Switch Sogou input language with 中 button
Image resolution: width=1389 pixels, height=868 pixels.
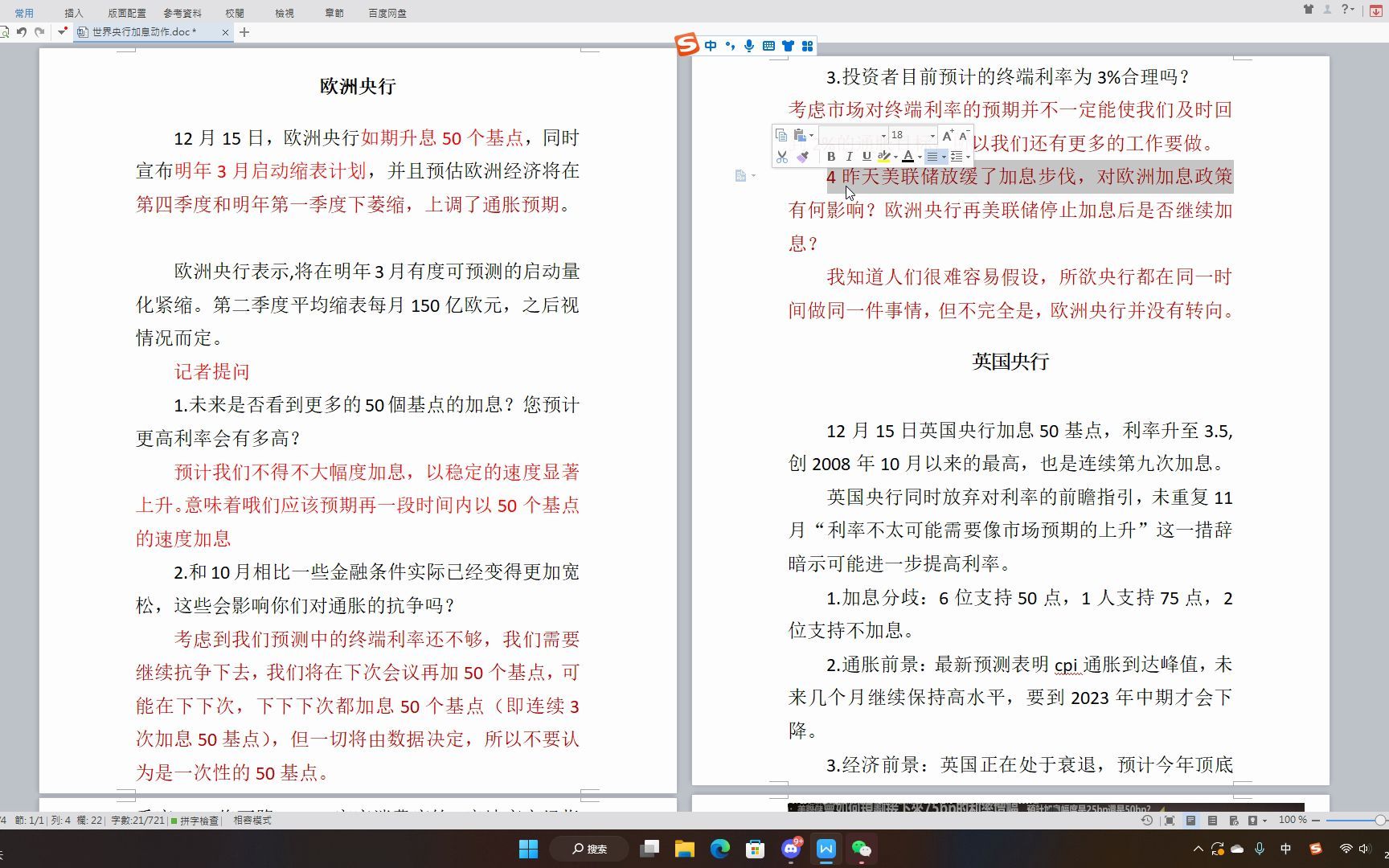[x=711, y=46]
